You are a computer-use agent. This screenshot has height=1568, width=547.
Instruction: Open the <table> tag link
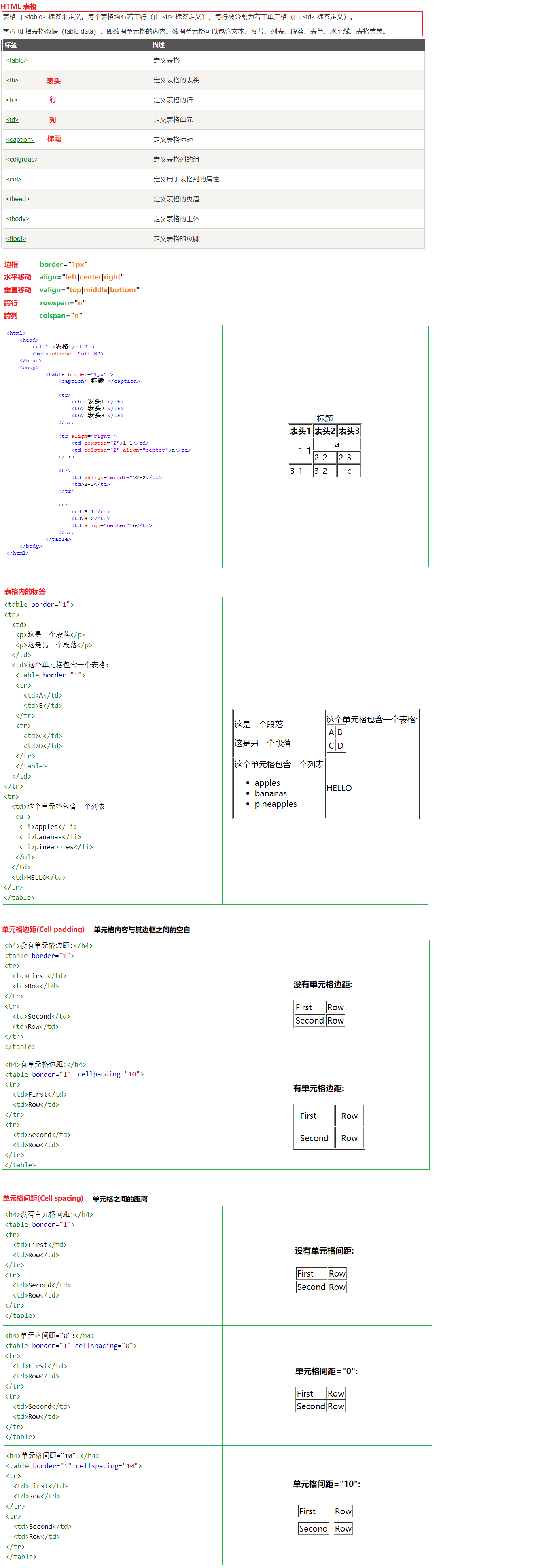pos(17,60)
